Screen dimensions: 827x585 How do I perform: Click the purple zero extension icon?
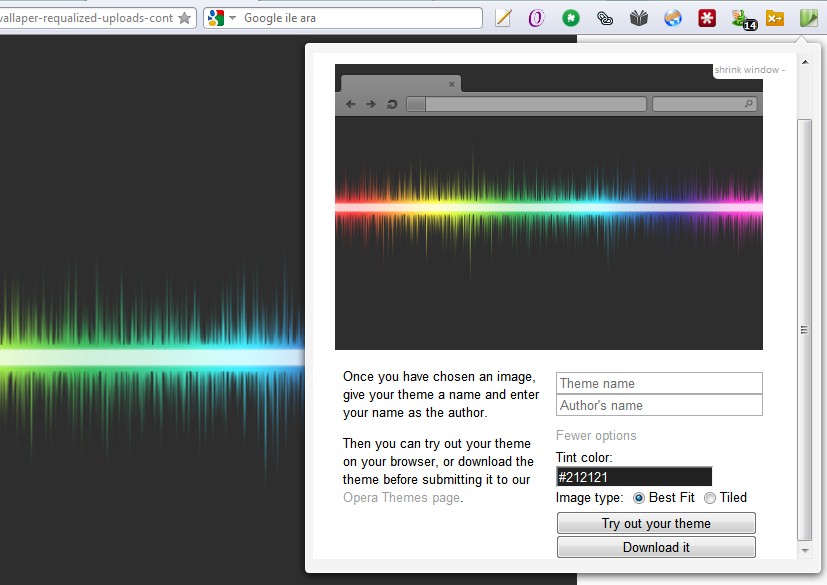tap(536, 18)
